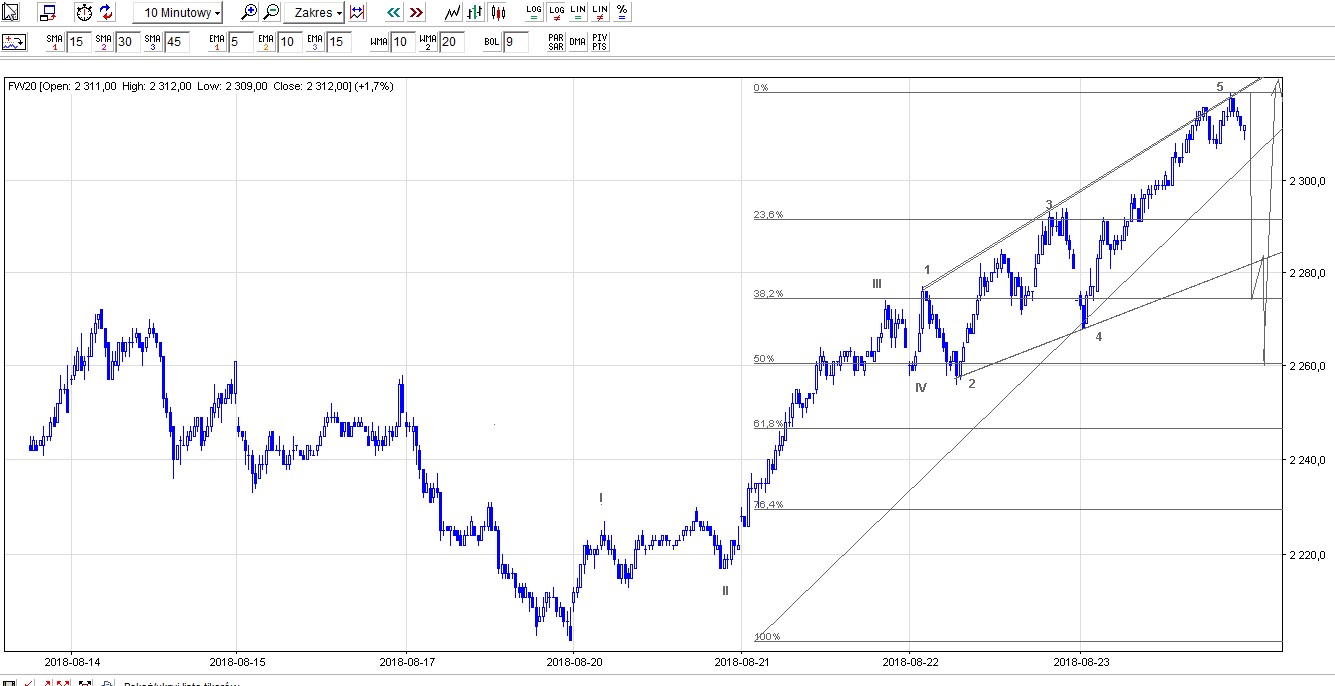
Task: Enable the Parabolic SAR indicator
Action: tap(556, 42)
